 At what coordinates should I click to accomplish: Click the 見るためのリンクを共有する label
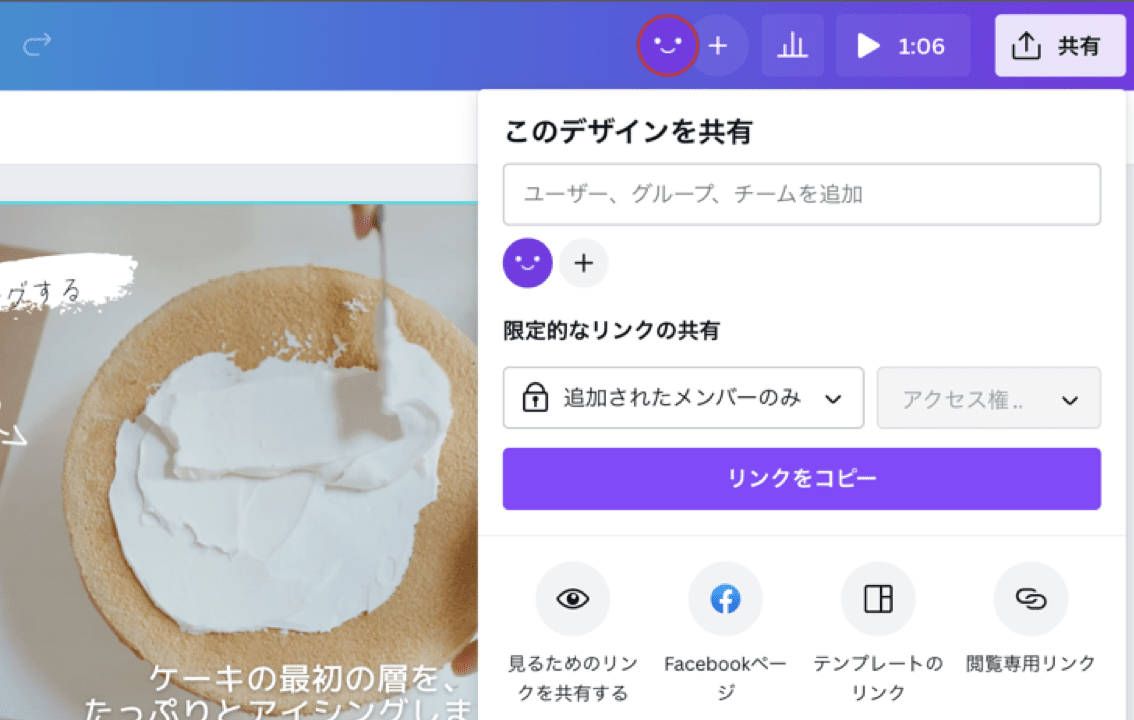tap(573, 677)
